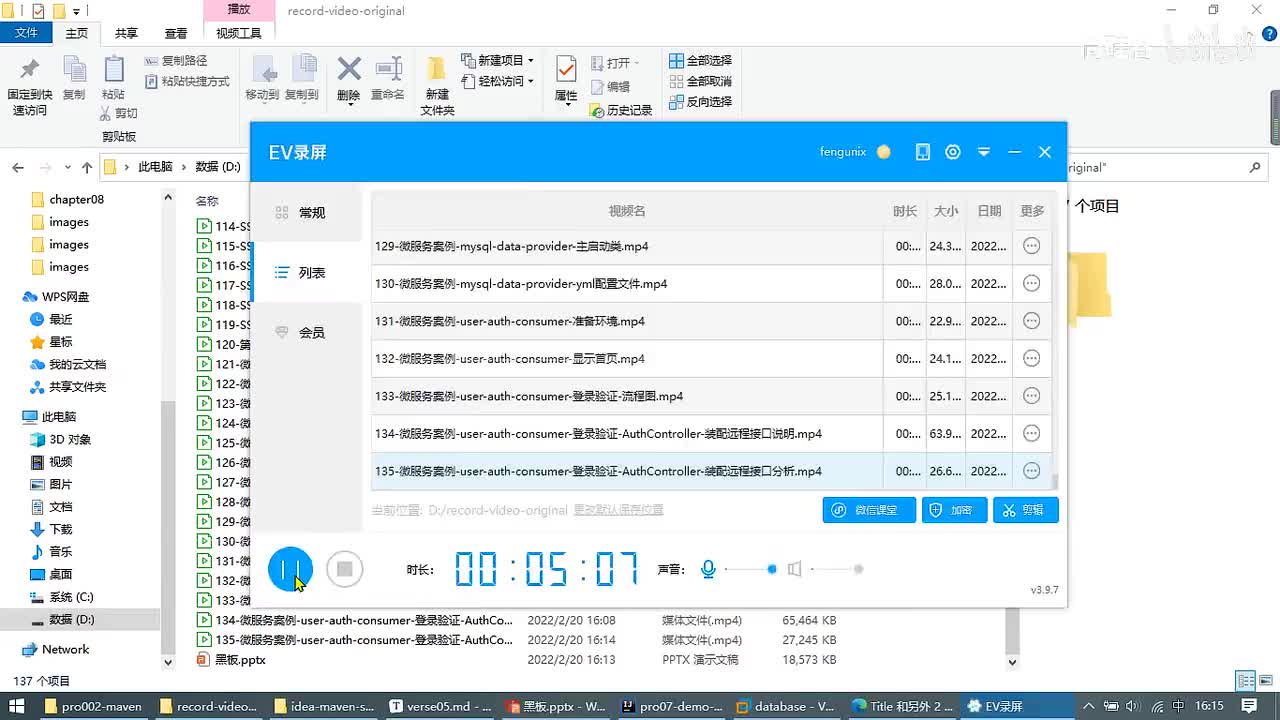This screenshot has width=1280, height=720.
Task: Open the 视频工具 ribbon tab
Action: (x=239, y=33)
